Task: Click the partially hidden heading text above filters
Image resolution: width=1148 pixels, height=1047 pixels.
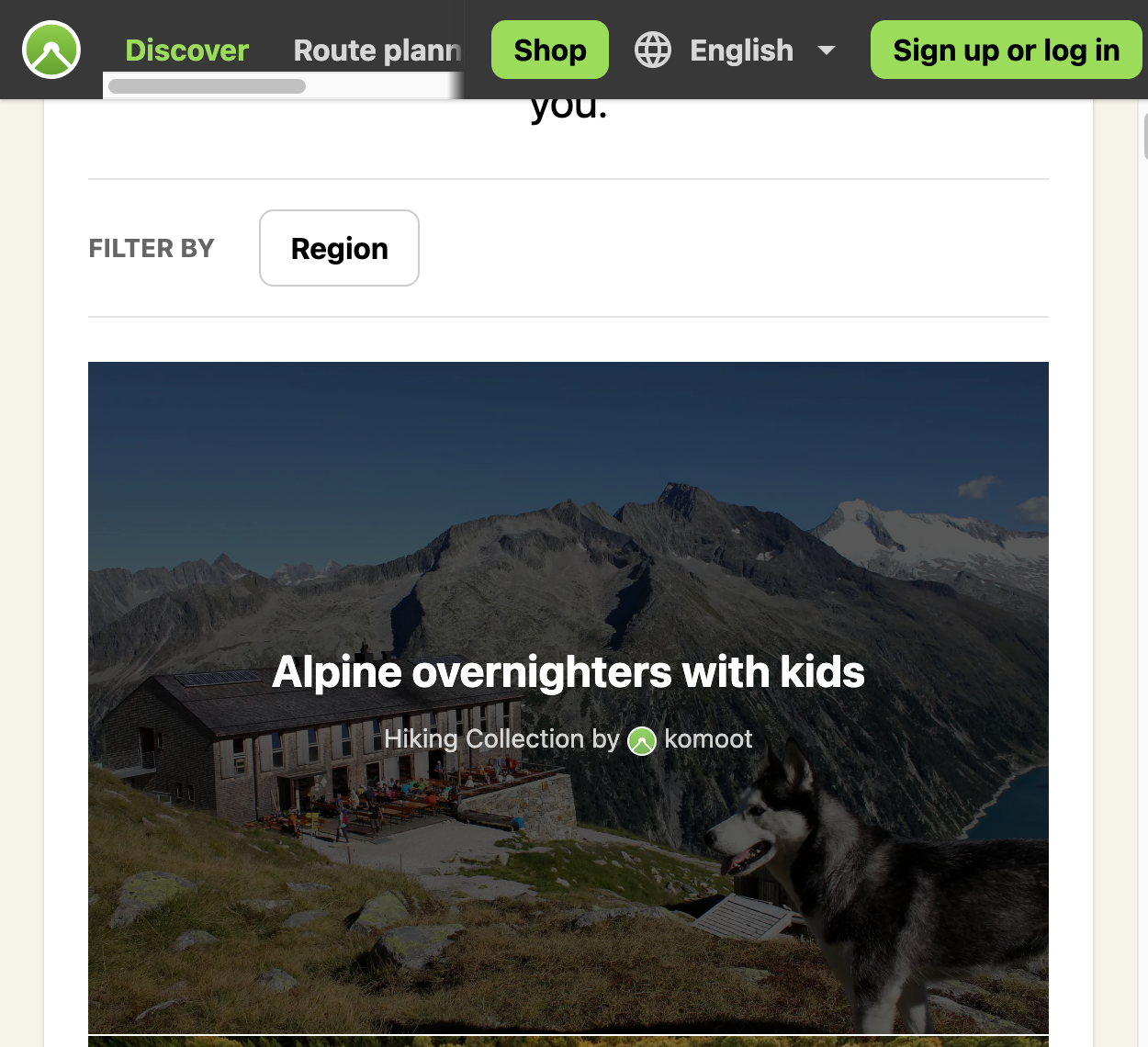Action: (x=568, y=108)
